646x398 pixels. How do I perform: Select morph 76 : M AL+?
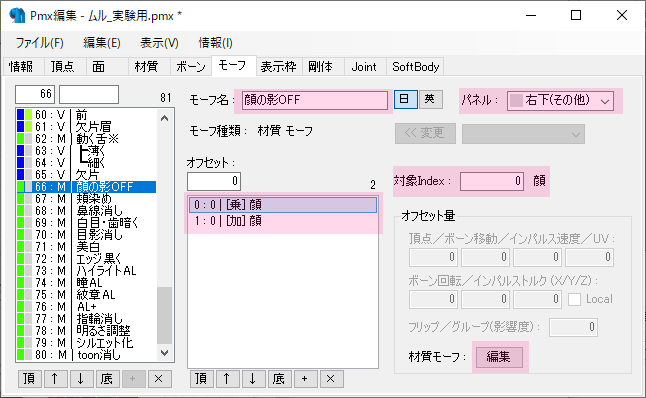coord(86,307)
